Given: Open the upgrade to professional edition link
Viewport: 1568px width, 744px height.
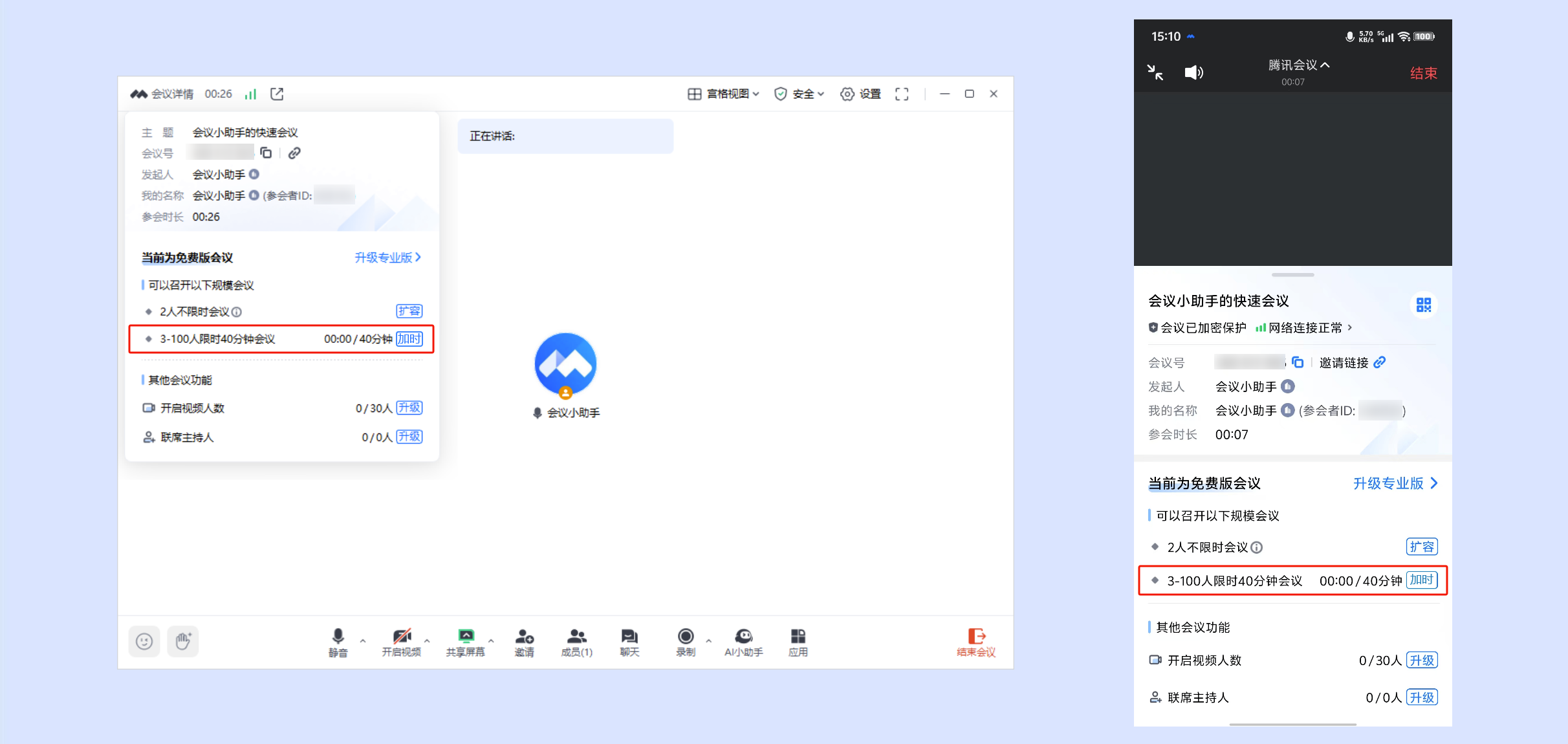Looking at the screenshot, I should [x=387, y=257].
